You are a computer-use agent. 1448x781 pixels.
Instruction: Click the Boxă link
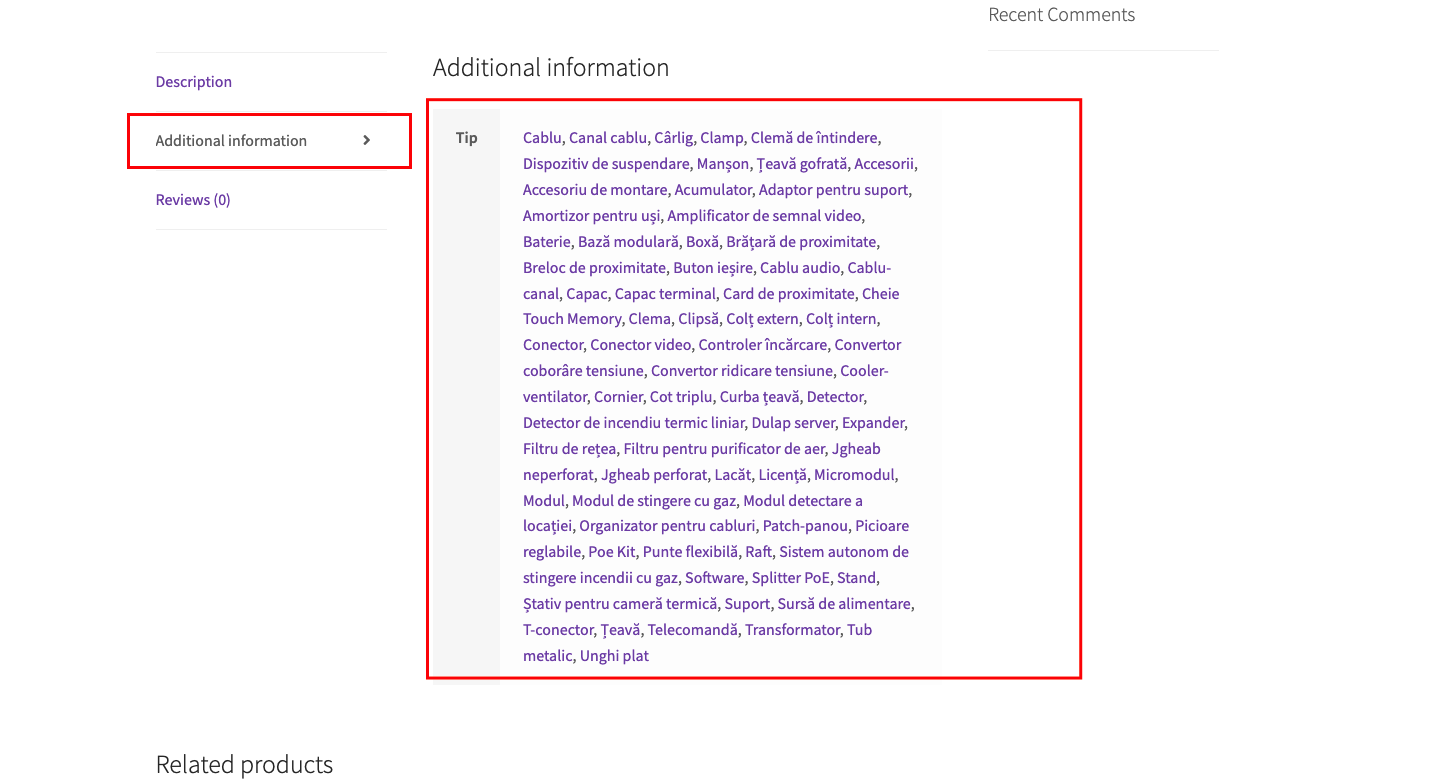[702, 242]
